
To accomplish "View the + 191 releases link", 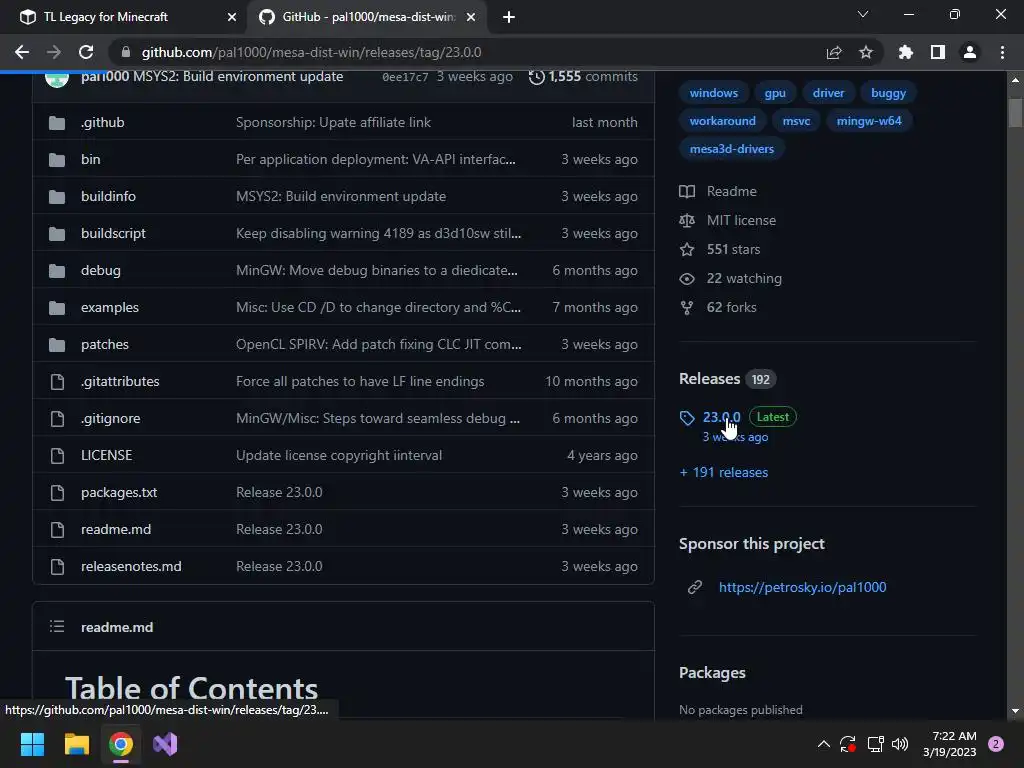I will point(724,472).
